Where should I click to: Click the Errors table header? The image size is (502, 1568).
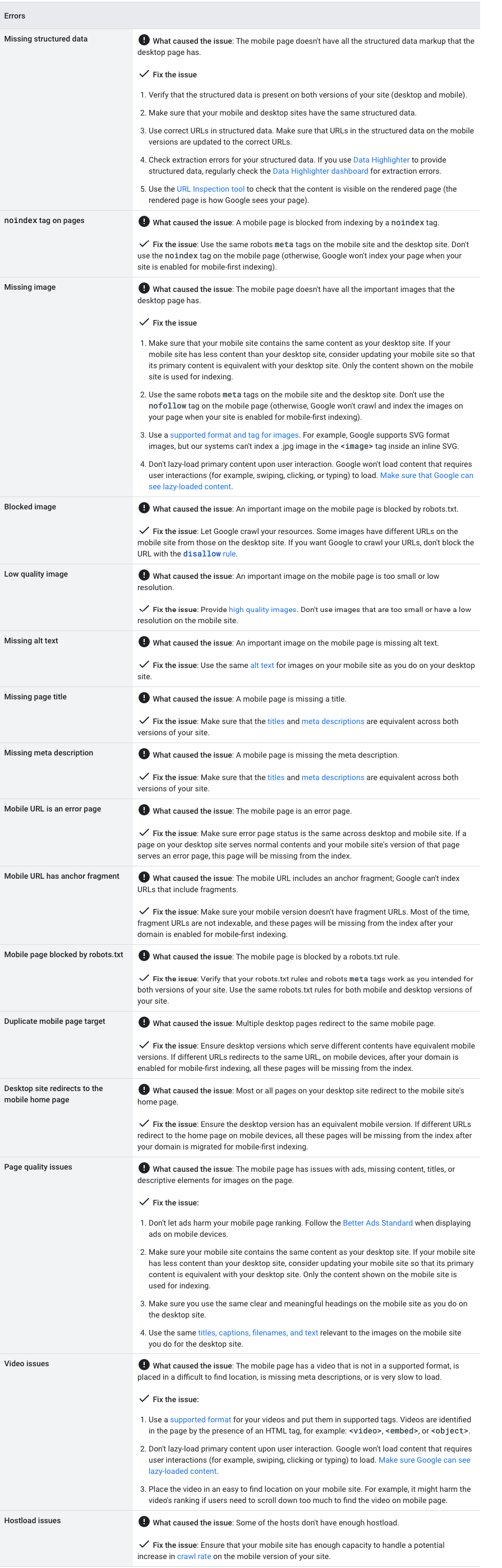[15, 16]
